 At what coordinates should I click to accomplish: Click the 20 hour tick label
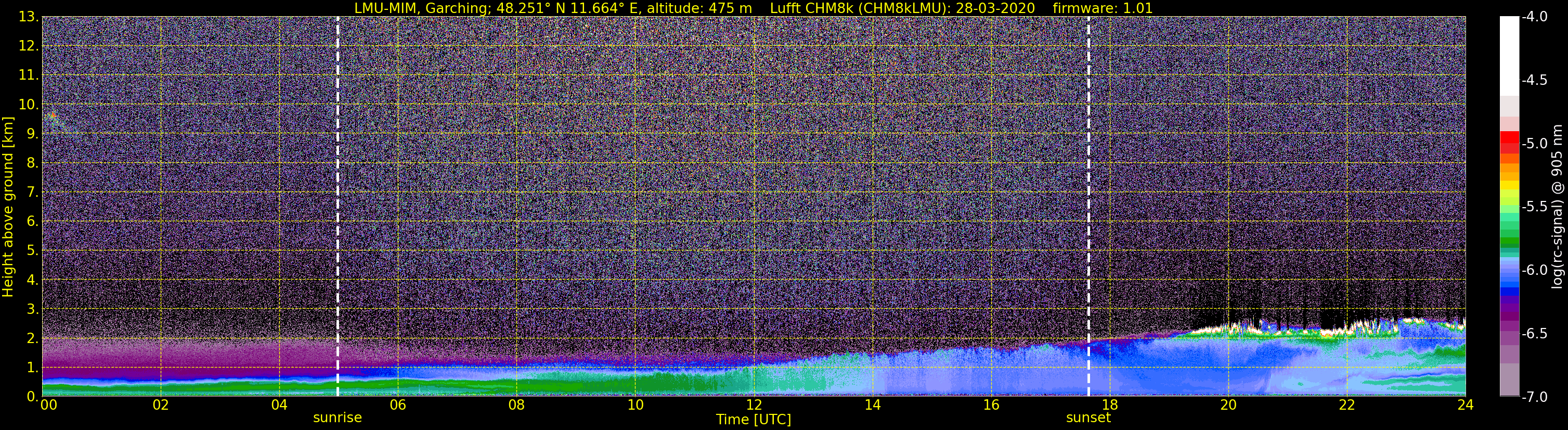(1228, 405)
